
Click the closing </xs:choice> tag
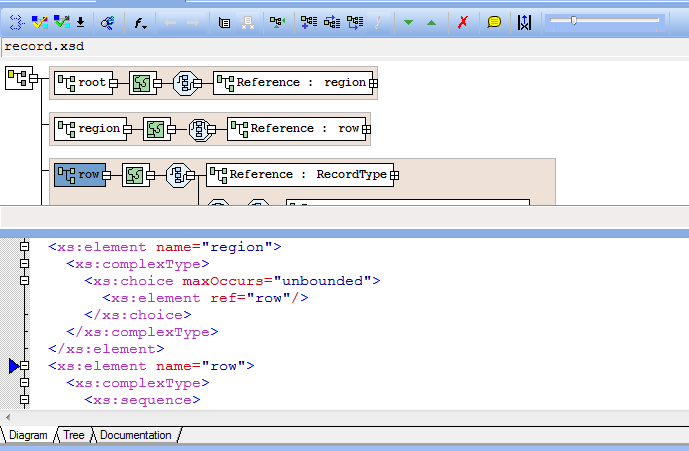pos(138,315)
